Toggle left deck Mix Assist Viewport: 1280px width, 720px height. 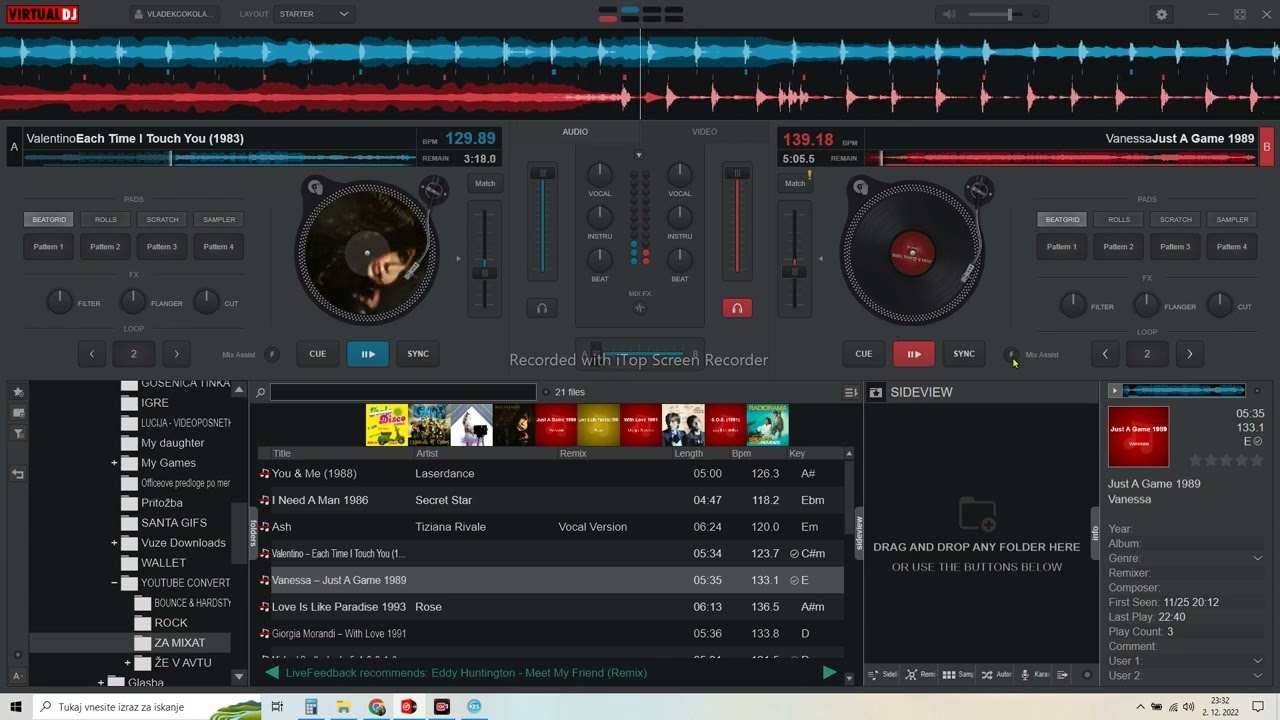(271, 354)
